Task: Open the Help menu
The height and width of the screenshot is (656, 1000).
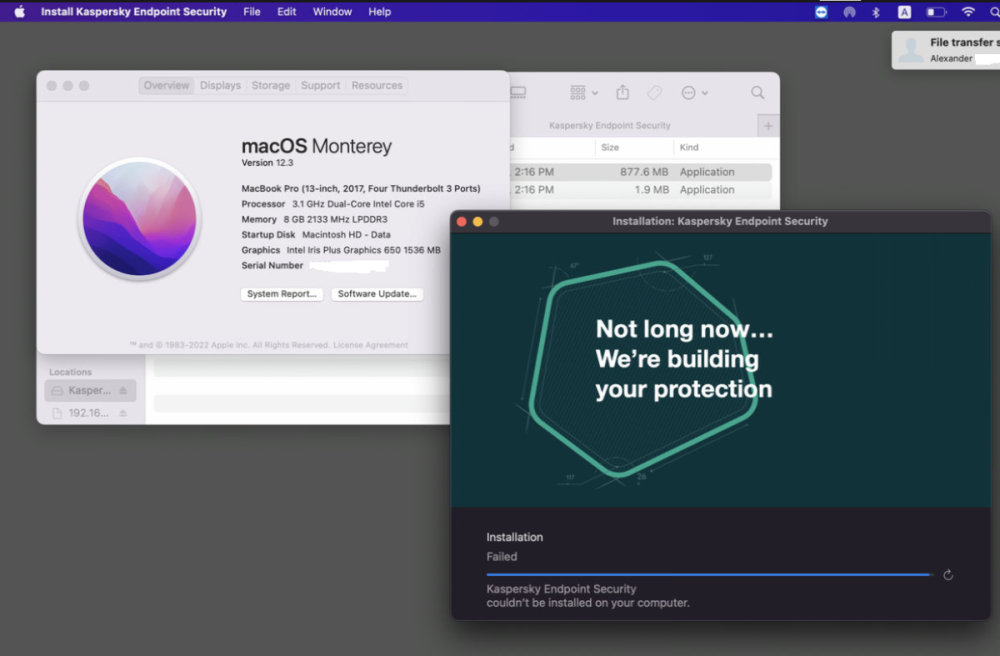Action: (379, 11)
